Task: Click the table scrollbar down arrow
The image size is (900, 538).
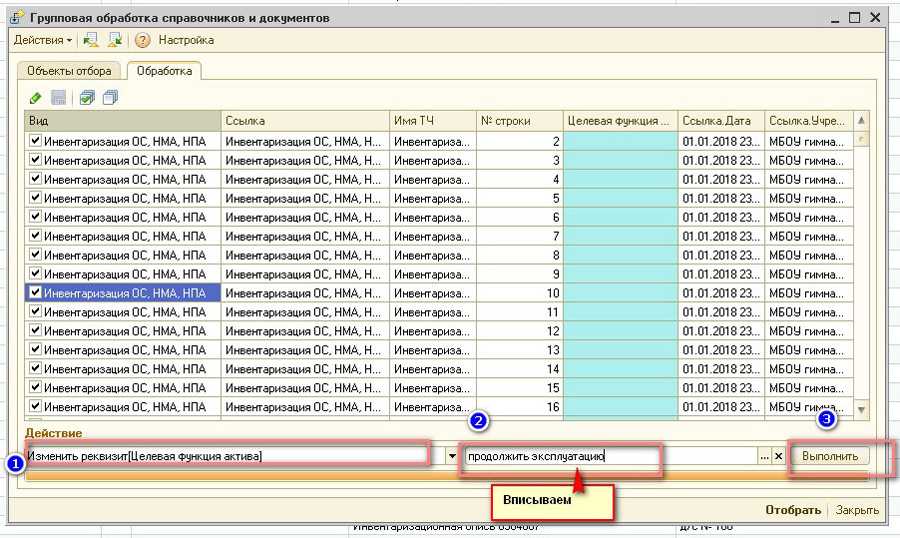Action: 861,409
